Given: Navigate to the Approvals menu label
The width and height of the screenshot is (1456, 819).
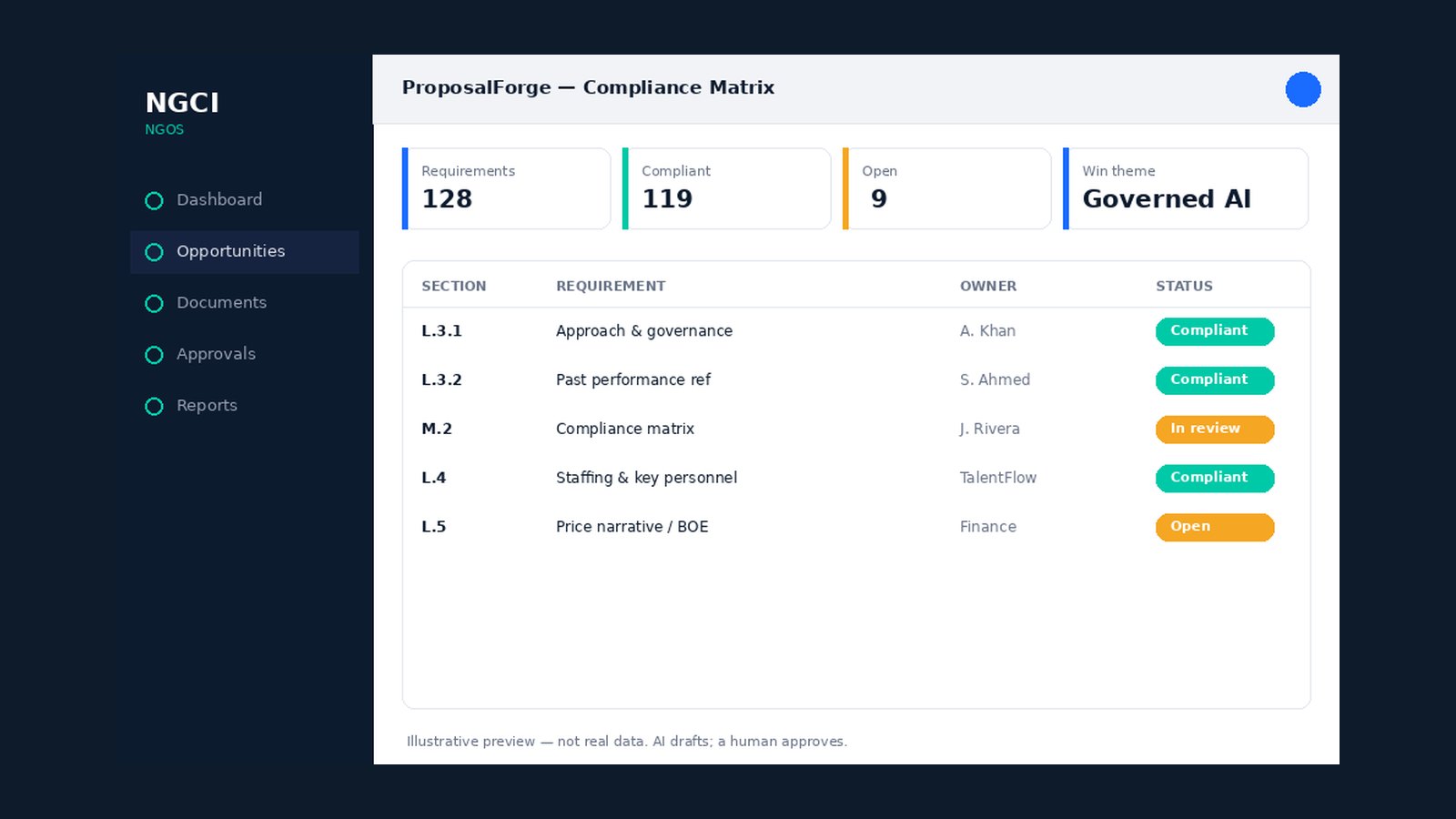Looking at the screenshot, I should tap(217, 354).
